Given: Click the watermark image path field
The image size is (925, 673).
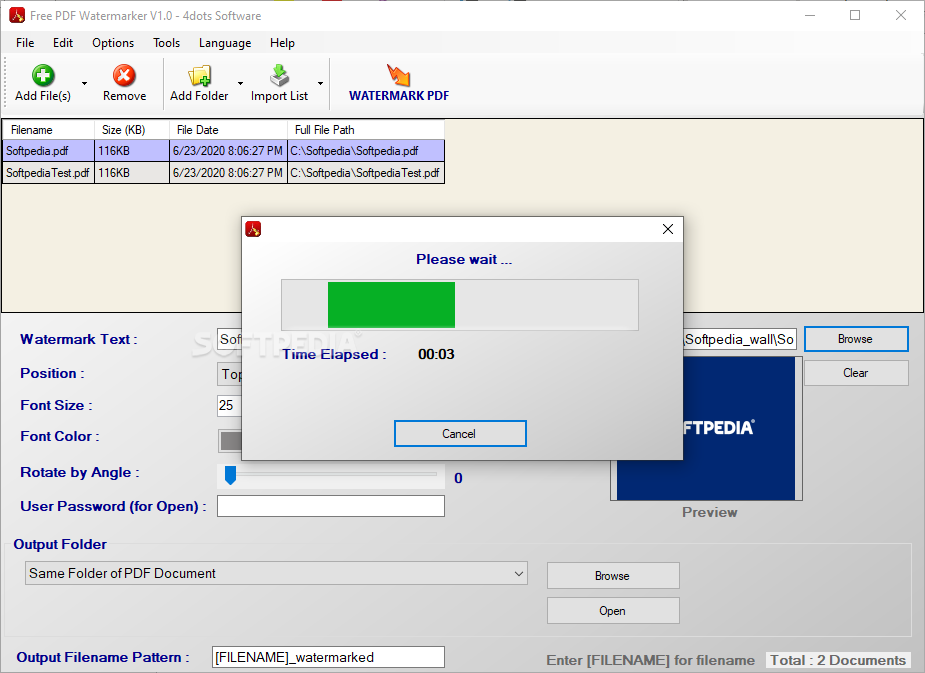Looking at the screenshot, I should click(x=740, y=339).
